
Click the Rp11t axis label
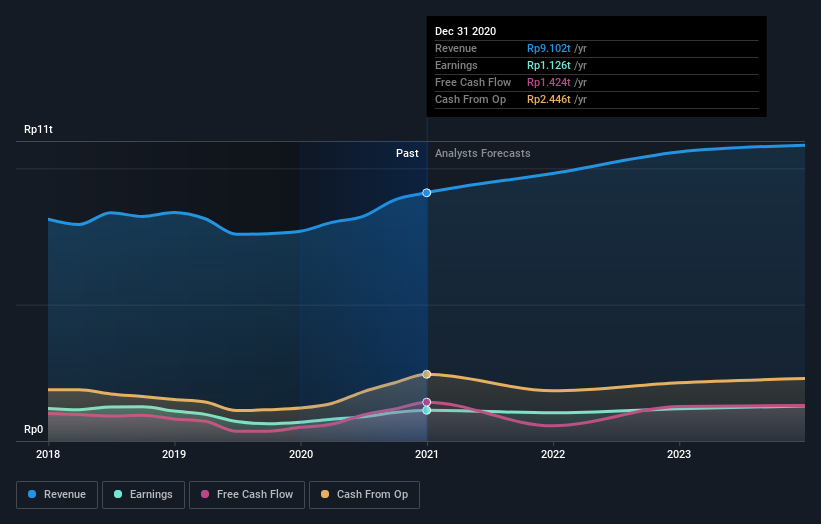[x=38, y=129]
